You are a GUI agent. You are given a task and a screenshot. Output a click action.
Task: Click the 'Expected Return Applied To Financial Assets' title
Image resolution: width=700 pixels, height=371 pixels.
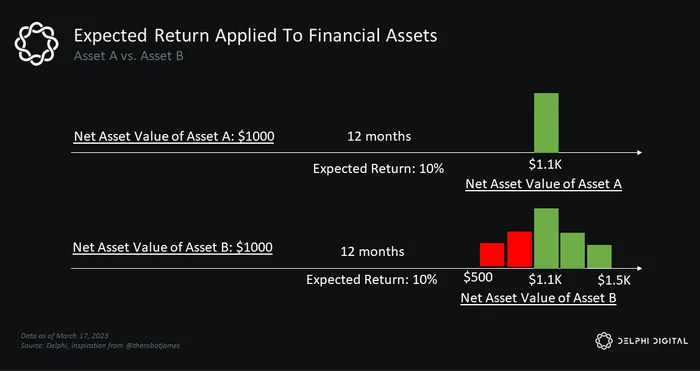pos(255,35)
